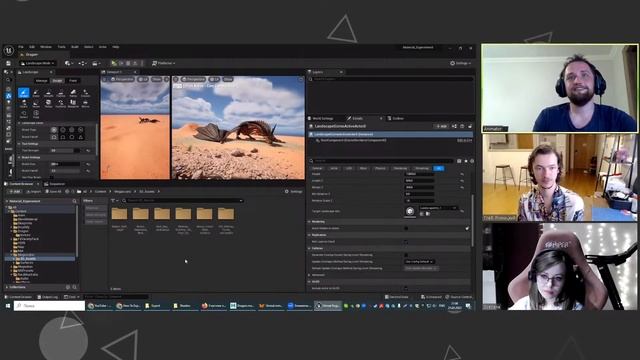This screenshot has height=360, width=640.
Task: Select the Noise landscape tool
Action: [36, 103]
